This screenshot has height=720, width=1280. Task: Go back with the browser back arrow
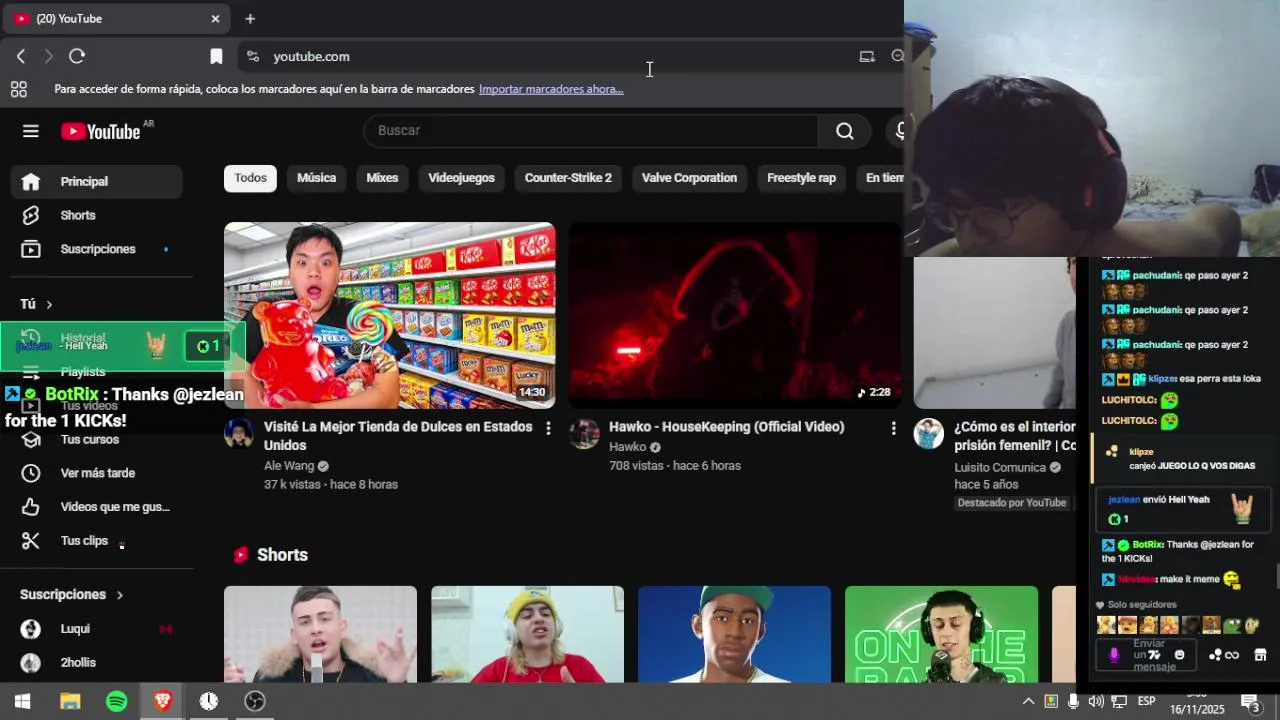click(x=21, y=57)
